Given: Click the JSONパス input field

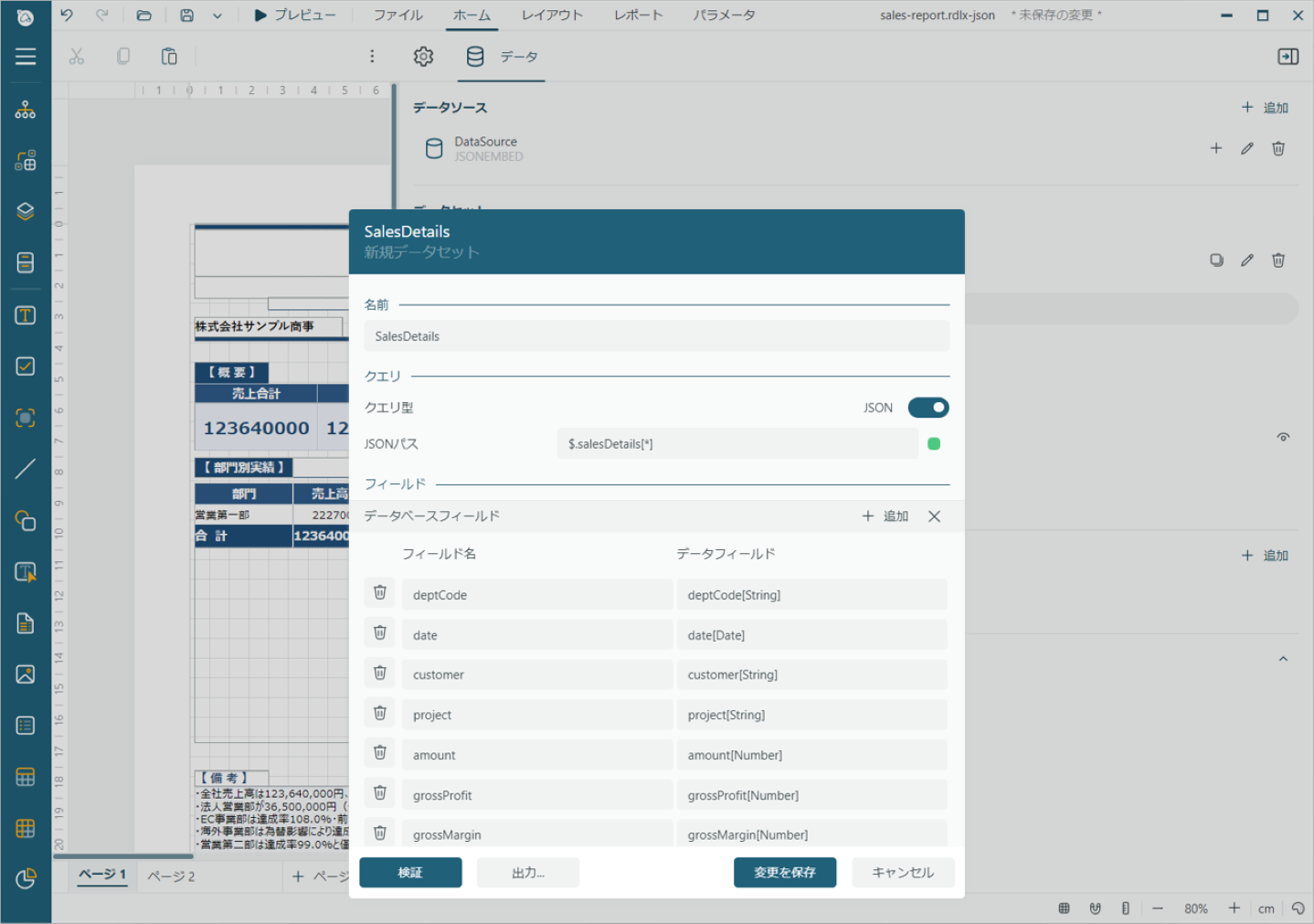Looking at the screenshot, I should coord(737,444).
